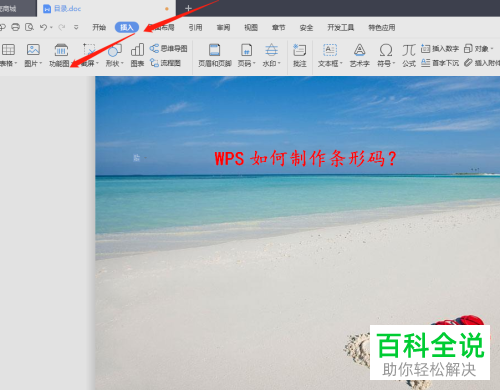Open the quick access customize dropdown
The image size is (500, 390).
76,27
